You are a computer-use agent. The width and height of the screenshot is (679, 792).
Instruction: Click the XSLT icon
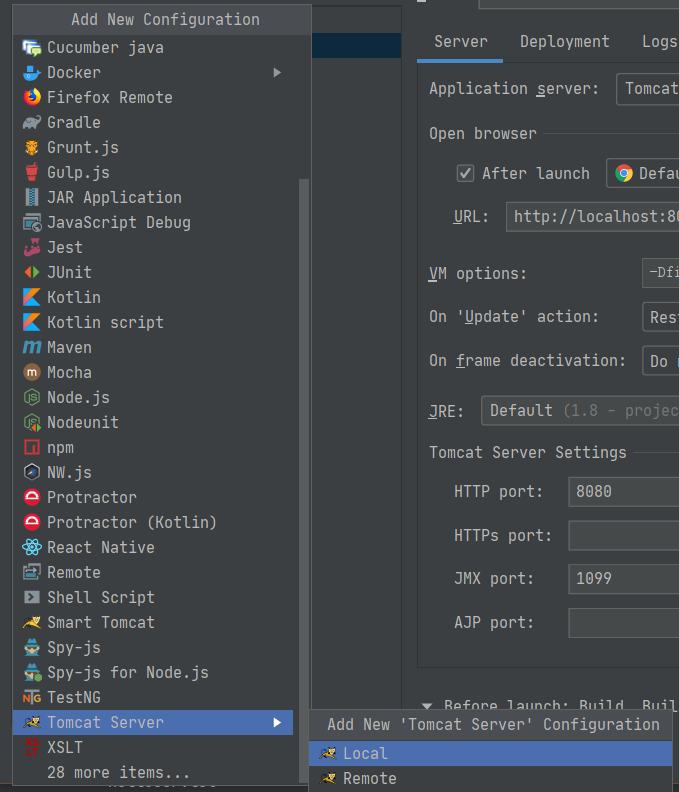31,748
